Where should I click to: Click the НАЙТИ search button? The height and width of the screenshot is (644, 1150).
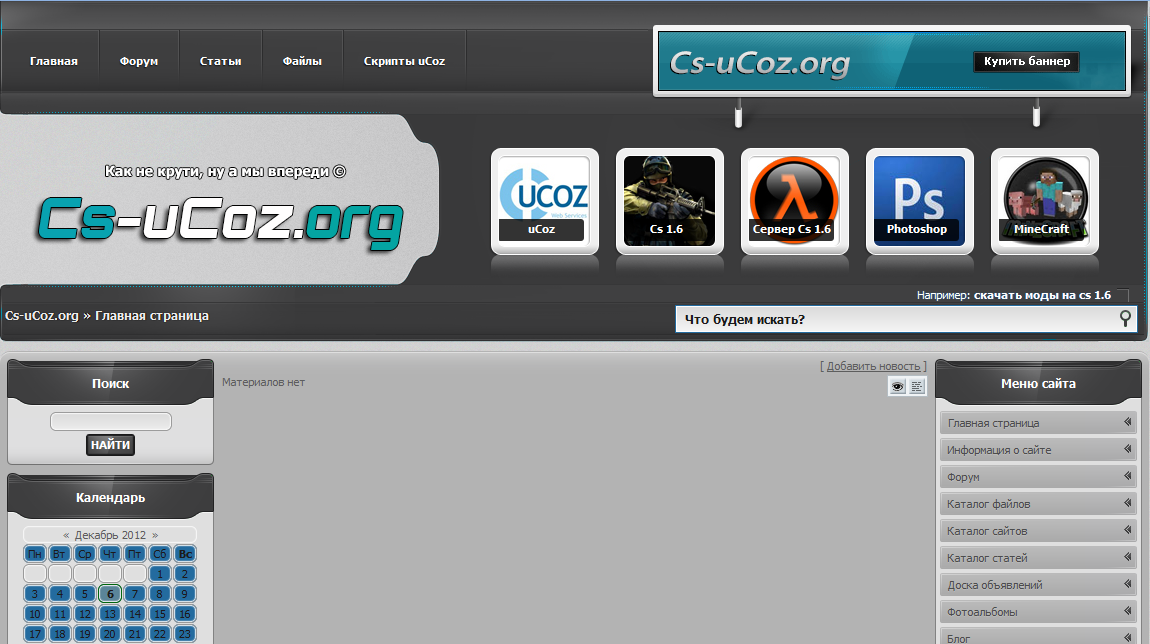110,444
